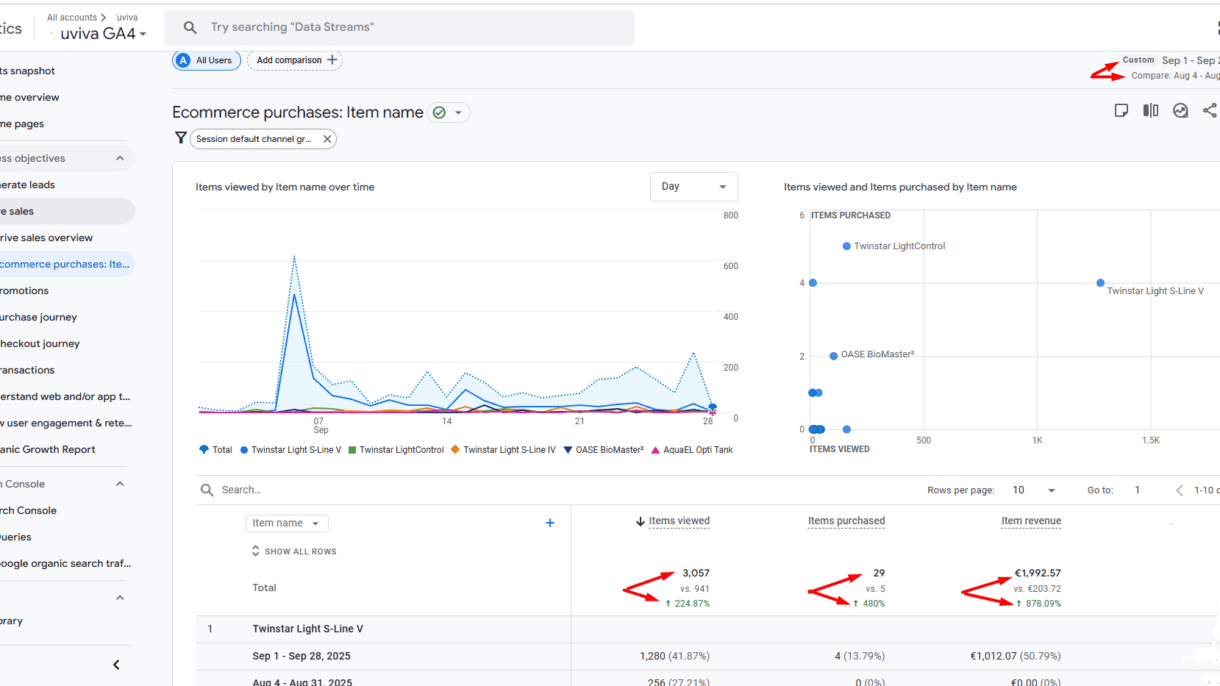Viewport: 1220px width, 686px height.
Task: Open the Checkout journey report
Action: 39,344
